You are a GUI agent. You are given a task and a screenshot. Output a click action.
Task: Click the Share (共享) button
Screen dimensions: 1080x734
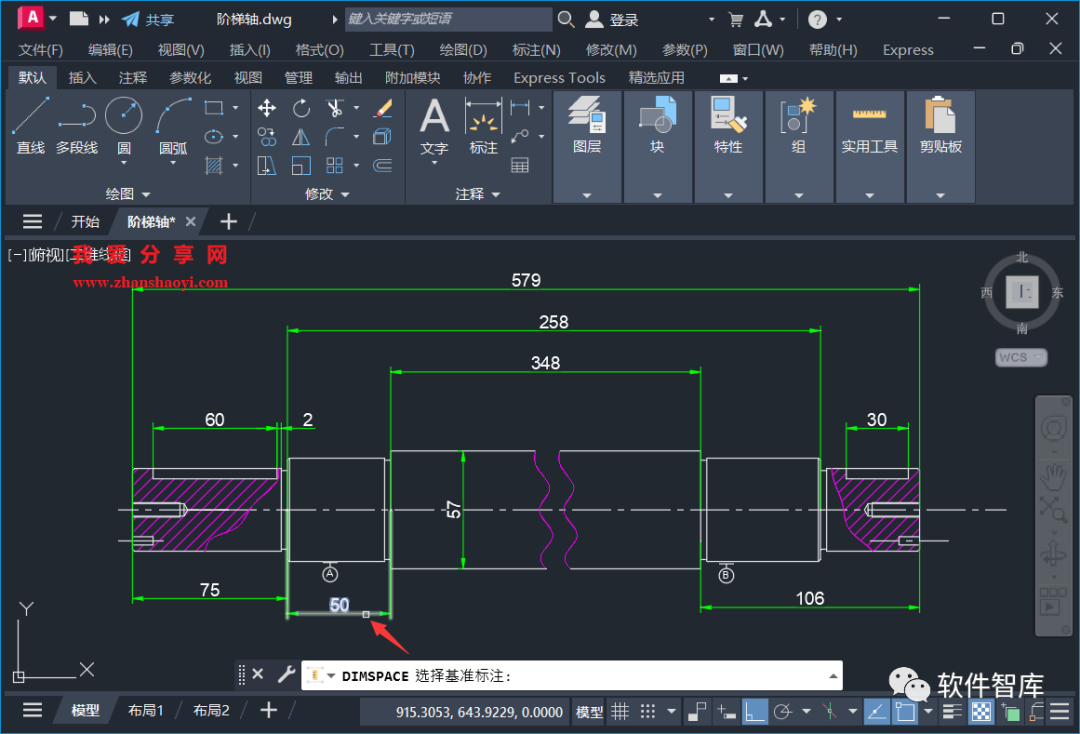click(147, 19)
